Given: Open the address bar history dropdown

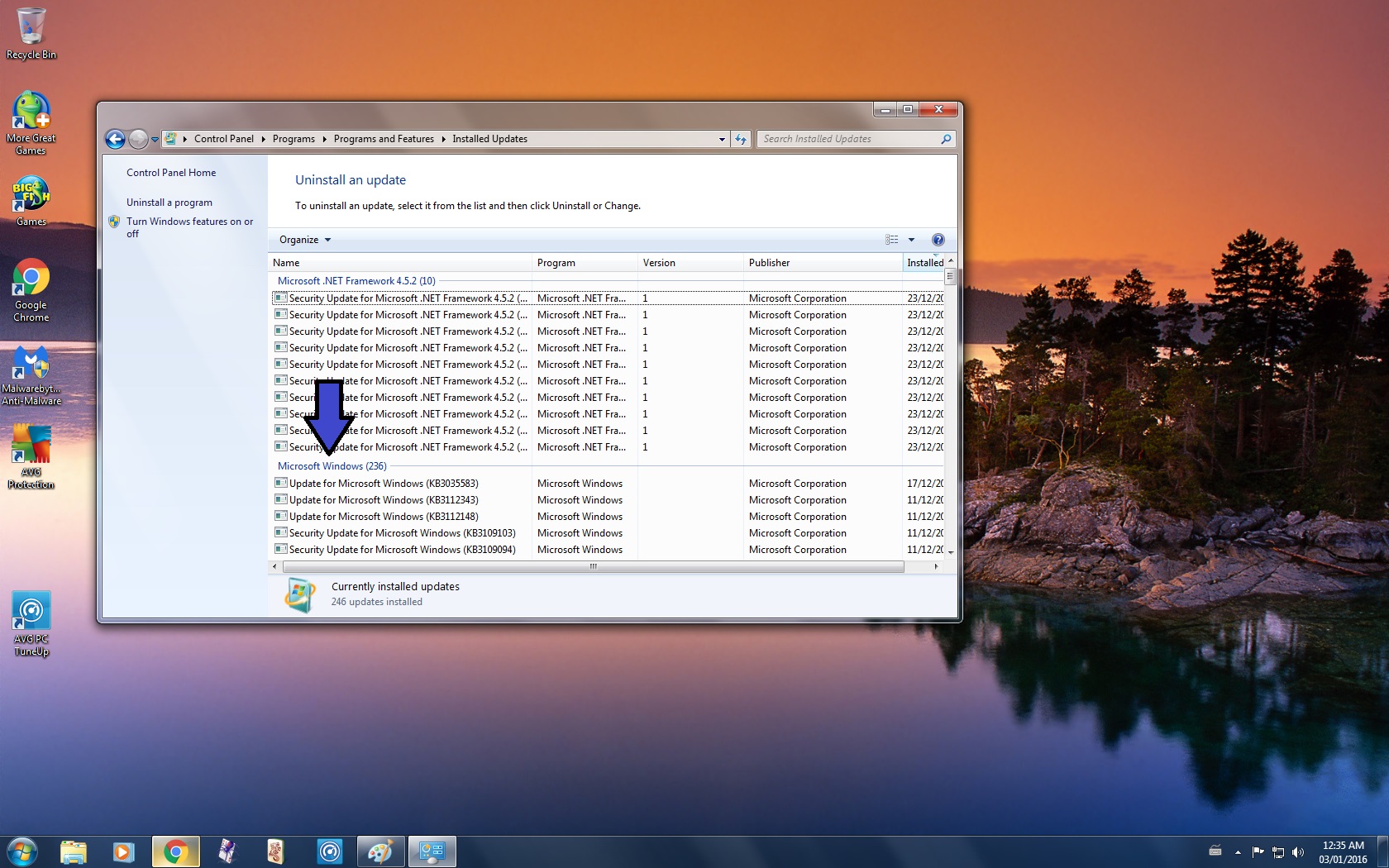Looking at the screenshot, I should (x=722, y=139).
